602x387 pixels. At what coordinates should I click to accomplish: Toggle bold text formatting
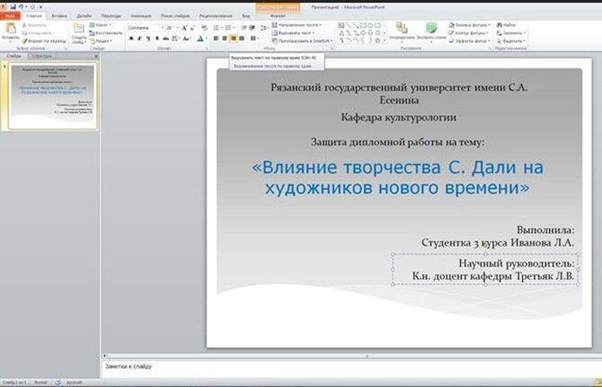(x=131, y=38)
